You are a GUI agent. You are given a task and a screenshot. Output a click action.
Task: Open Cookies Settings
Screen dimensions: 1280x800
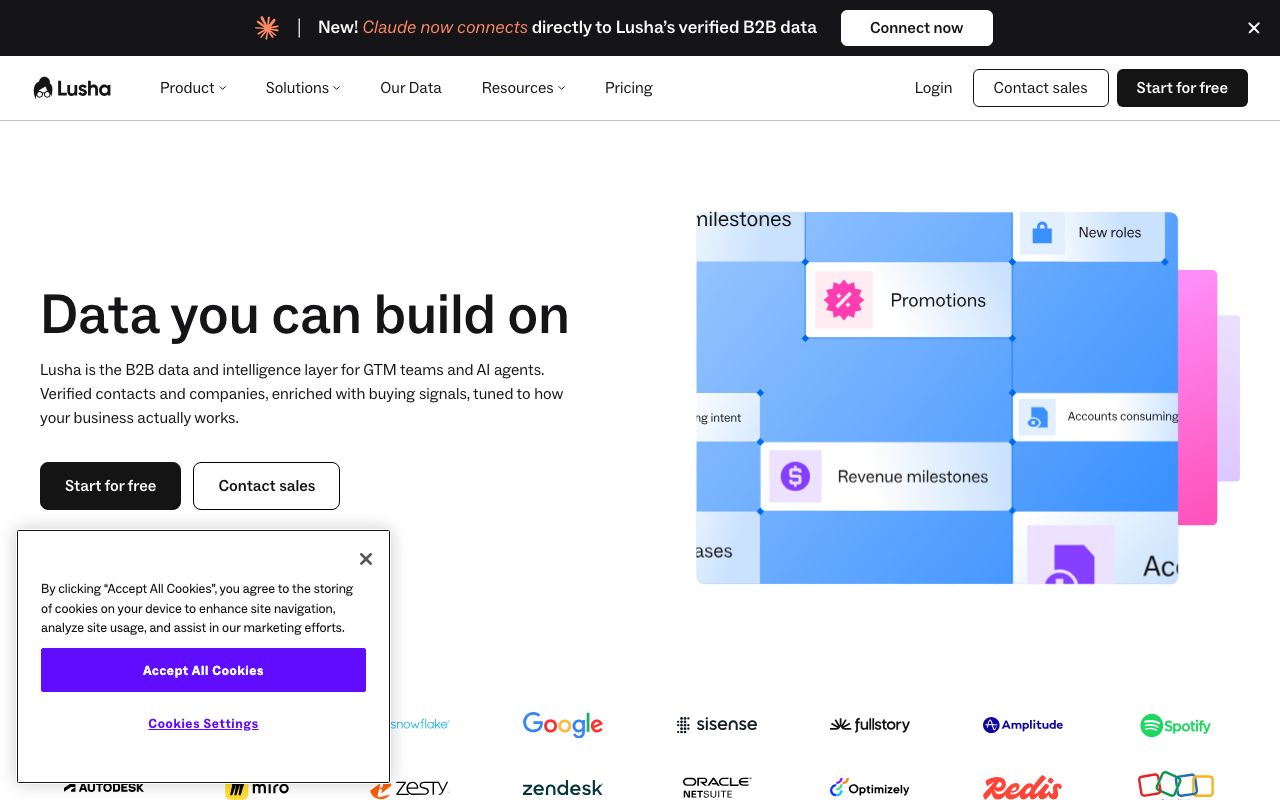click(203, 724)
